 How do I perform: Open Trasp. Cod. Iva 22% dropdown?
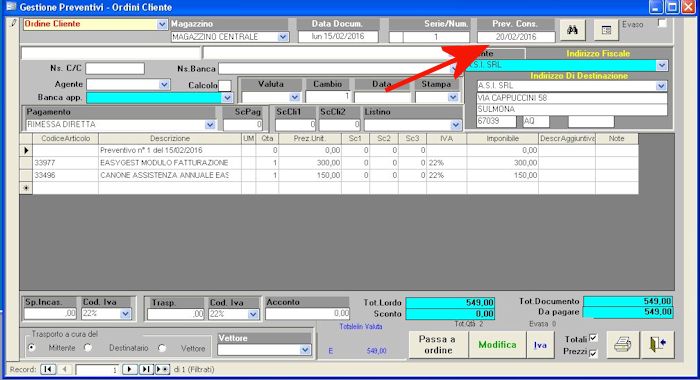point(253,314)
